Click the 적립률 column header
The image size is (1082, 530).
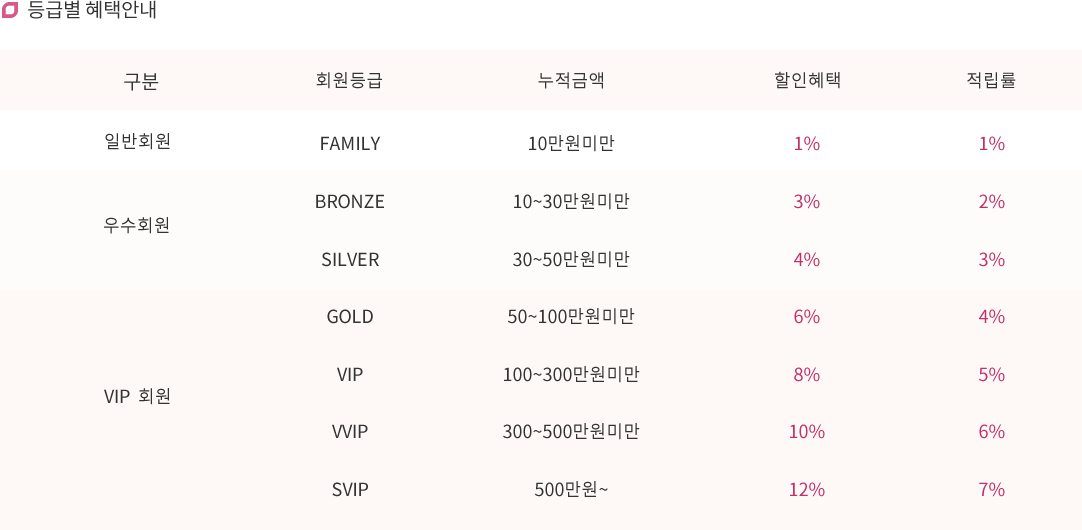coord(991,81)
